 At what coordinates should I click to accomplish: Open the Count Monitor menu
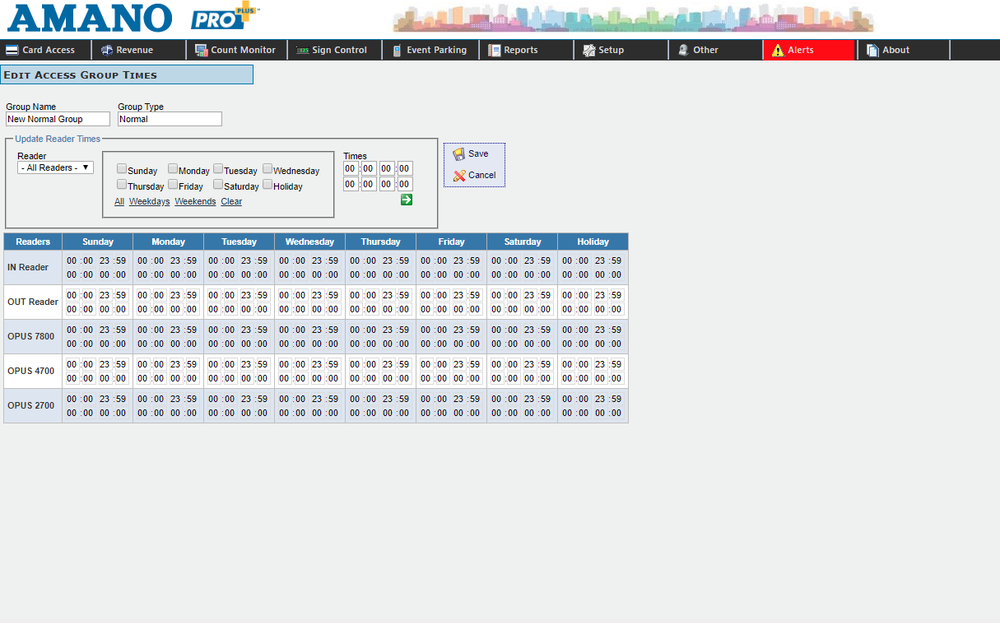point(237,50)
